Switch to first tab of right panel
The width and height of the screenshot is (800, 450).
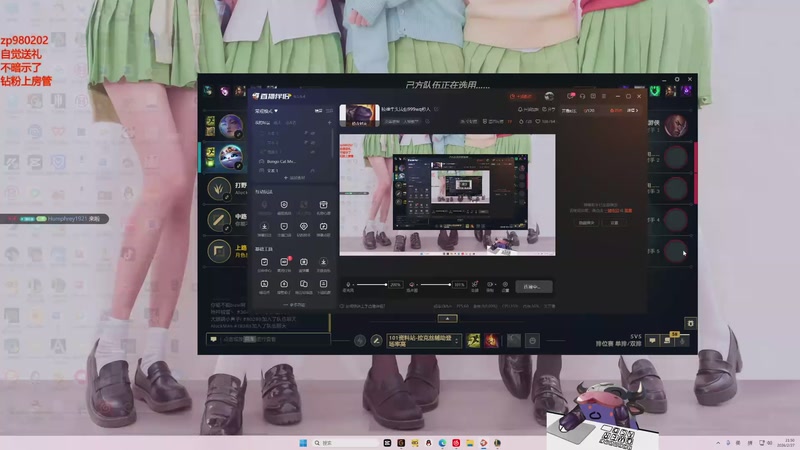[x=569, y=110]
